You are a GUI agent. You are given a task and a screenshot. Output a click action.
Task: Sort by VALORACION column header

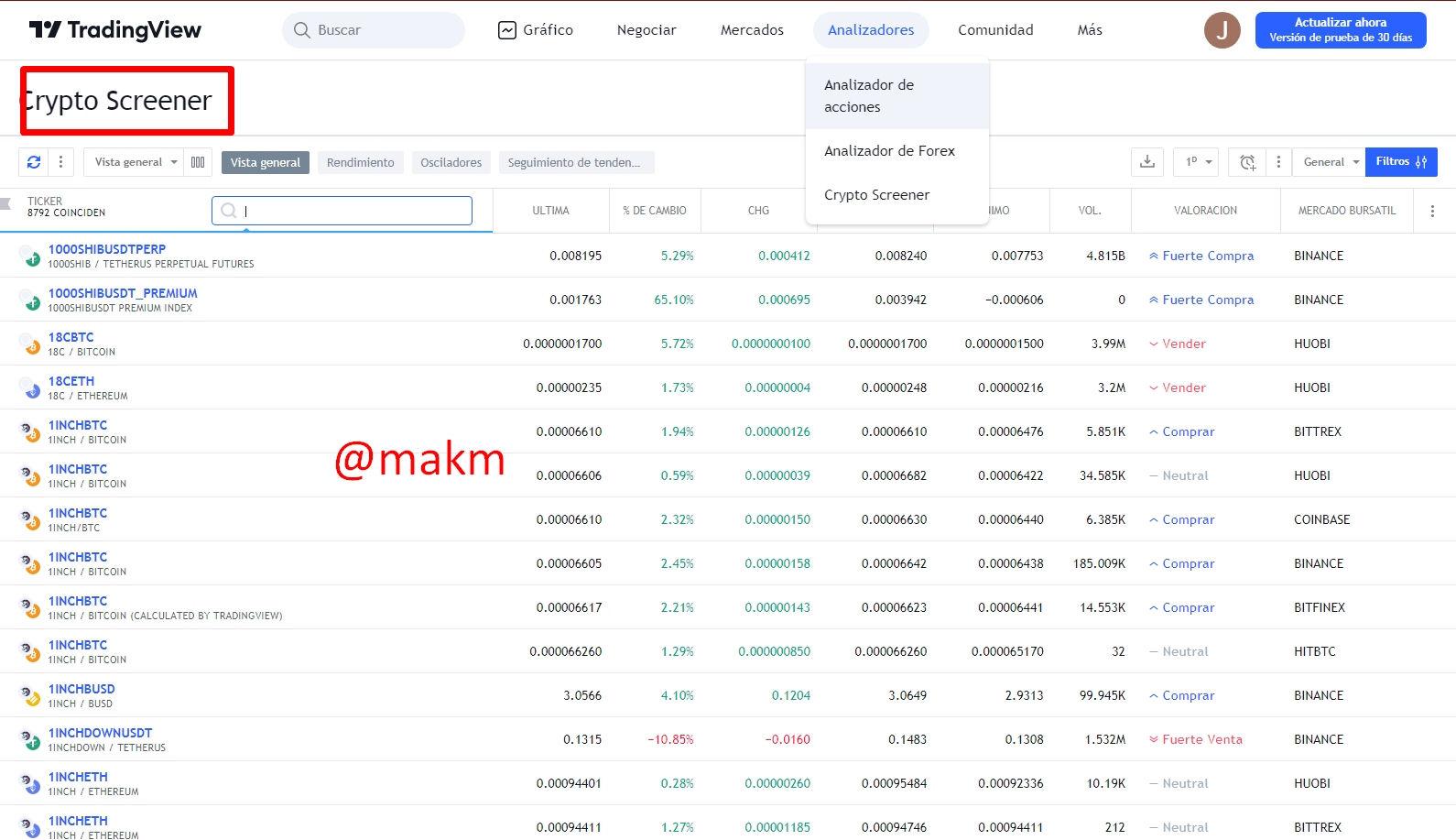tap(1206, 211)
